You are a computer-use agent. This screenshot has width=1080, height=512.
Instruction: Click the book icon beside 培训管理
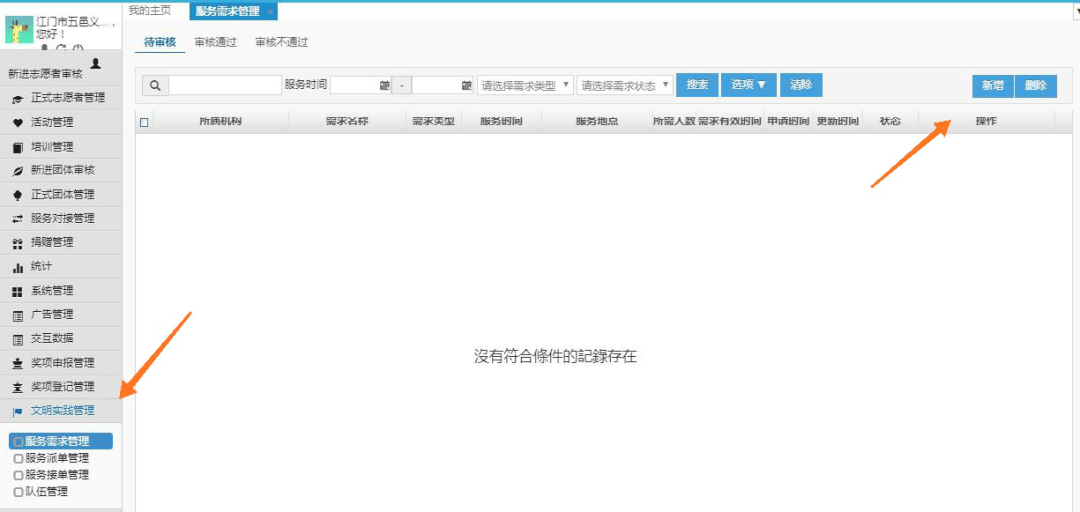pos(18,147)
